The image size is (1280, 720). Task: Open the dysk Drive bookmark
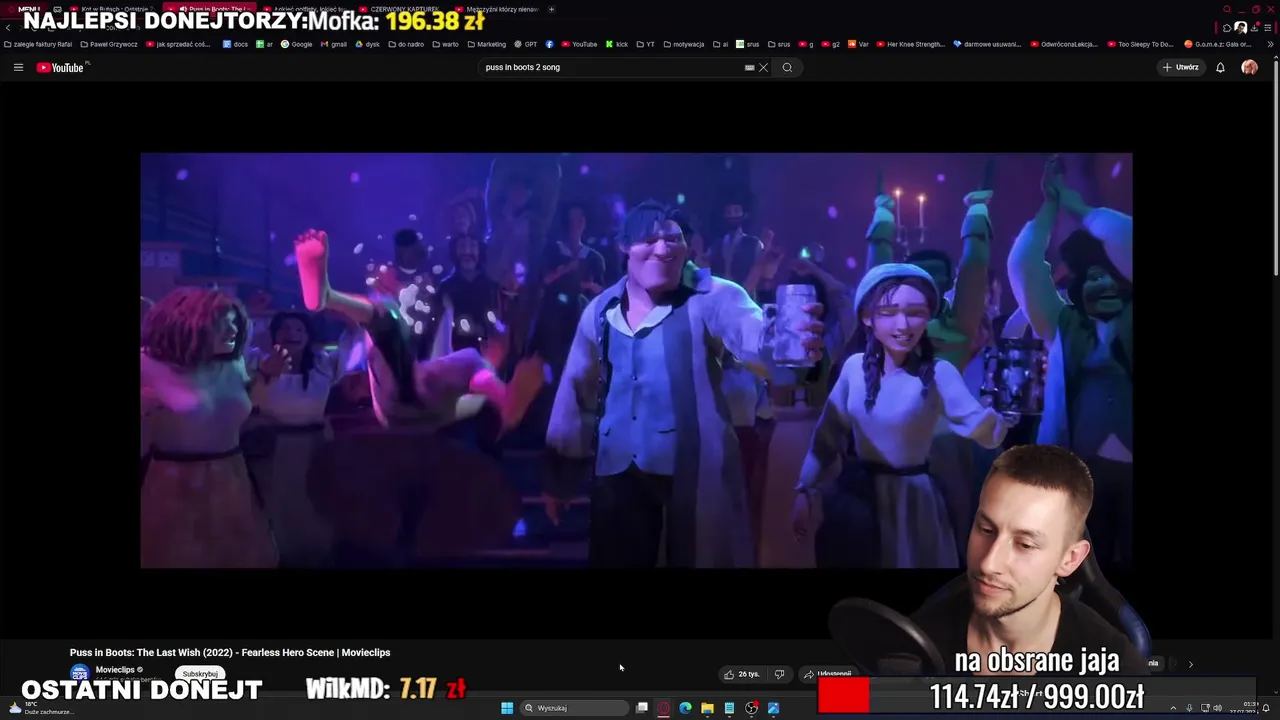367,44
